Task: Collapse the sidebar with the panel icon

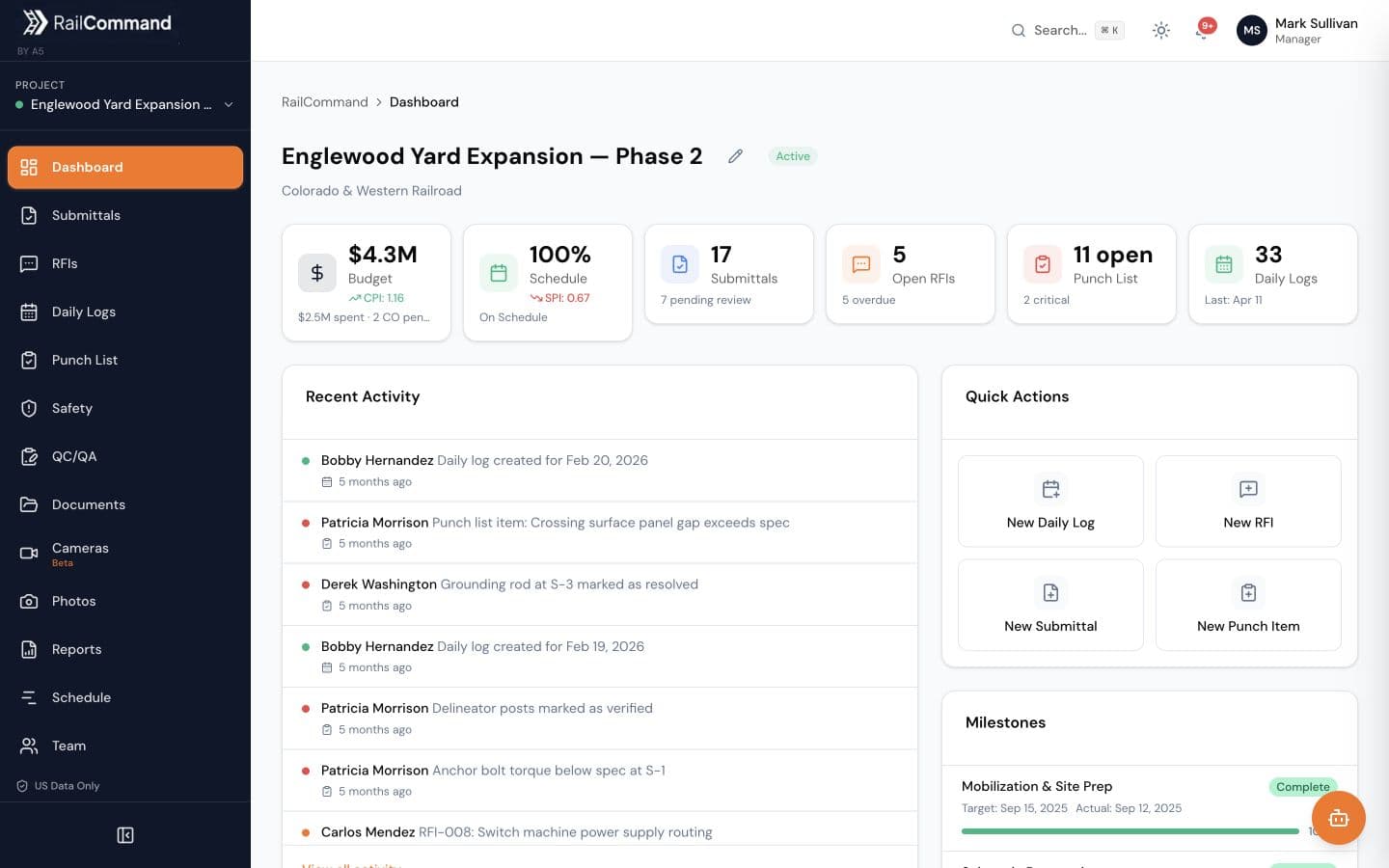Action: coord(125,835)
